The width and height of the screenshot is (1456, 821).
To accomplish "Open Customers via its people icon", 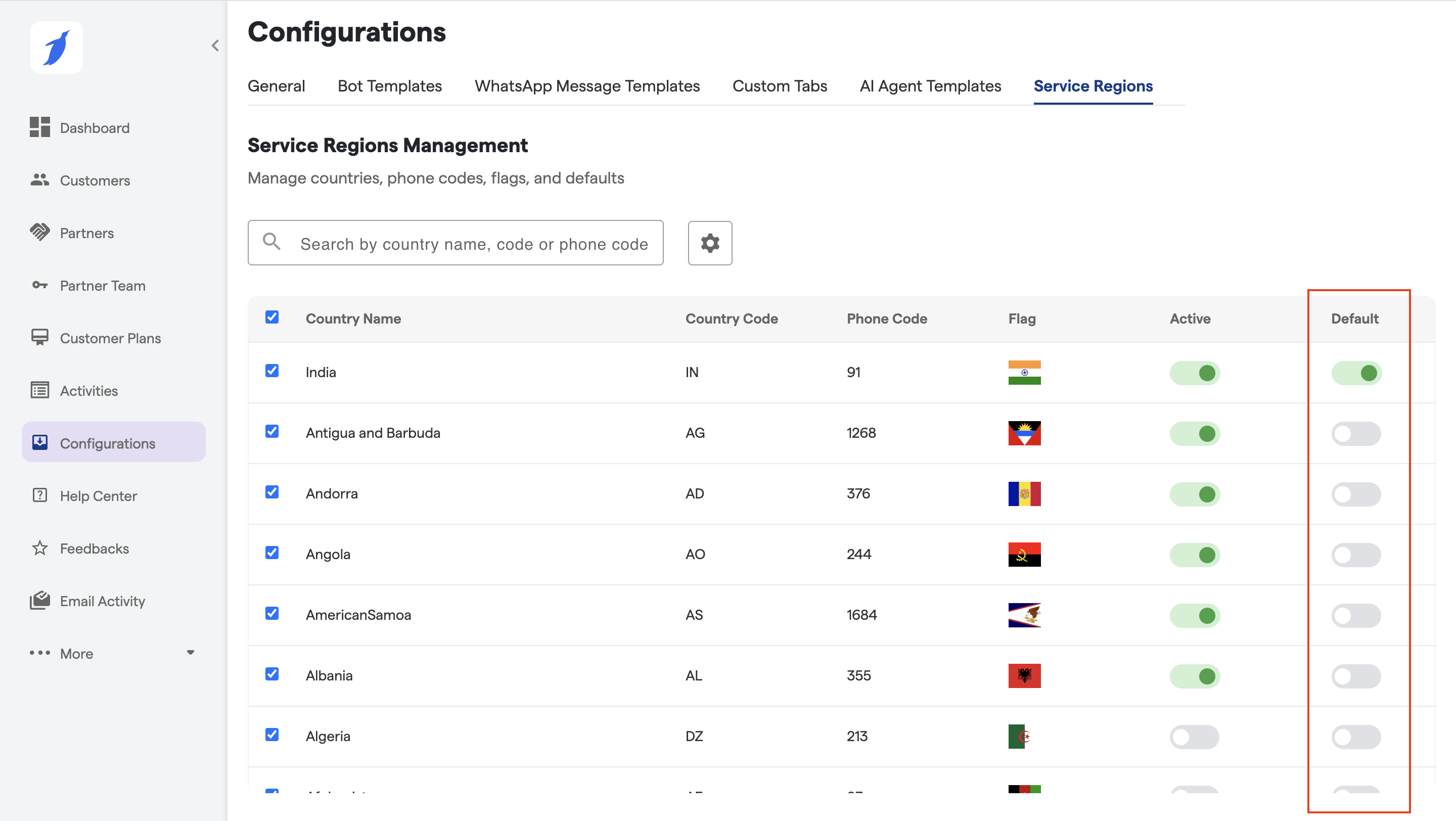I will [x=39, y=179].
